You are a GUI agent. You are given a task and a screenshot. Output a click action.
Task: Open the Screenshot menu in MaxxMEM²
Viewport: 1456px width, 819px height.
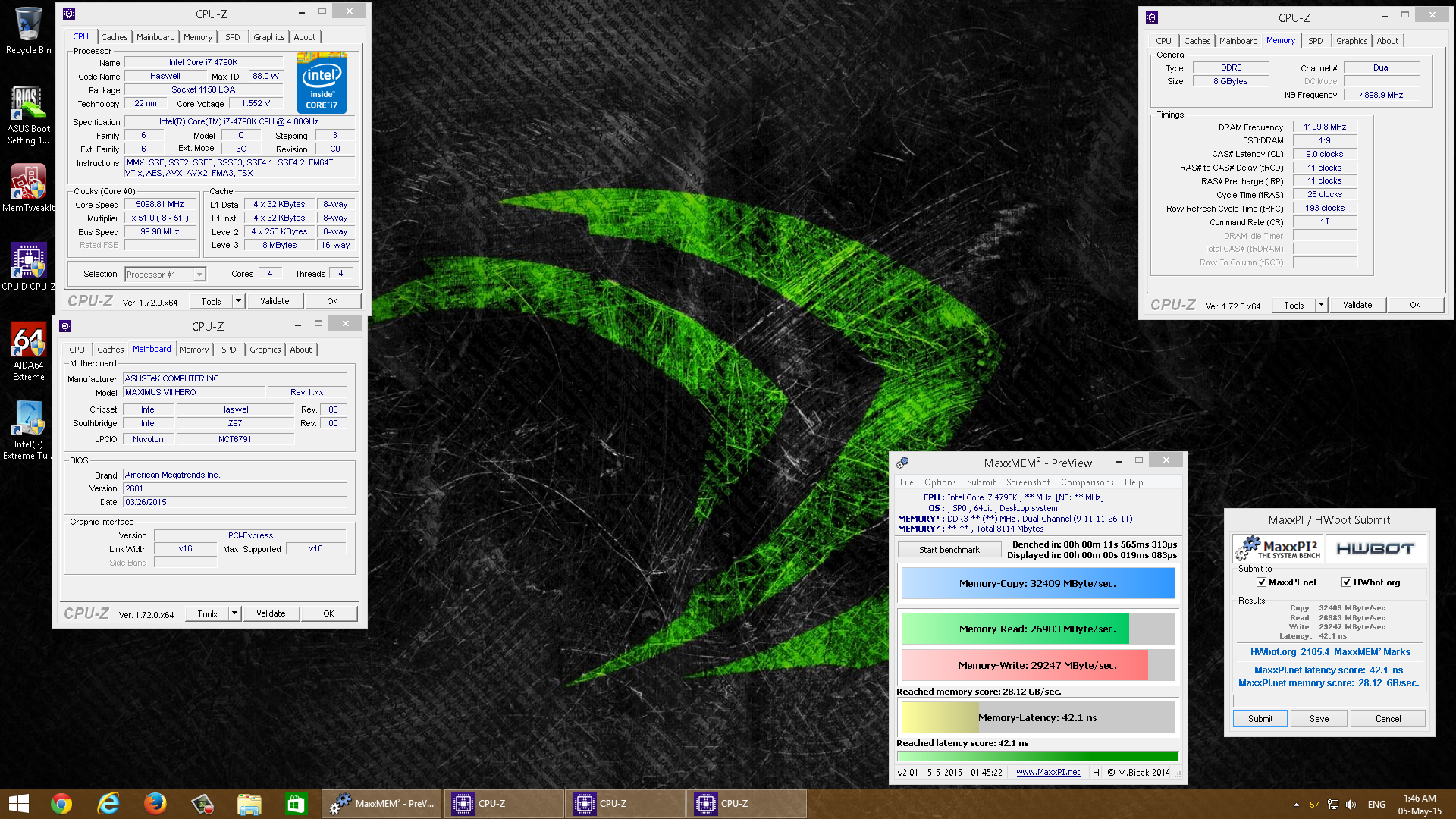pyautogui.click(x=1028, y=482)
